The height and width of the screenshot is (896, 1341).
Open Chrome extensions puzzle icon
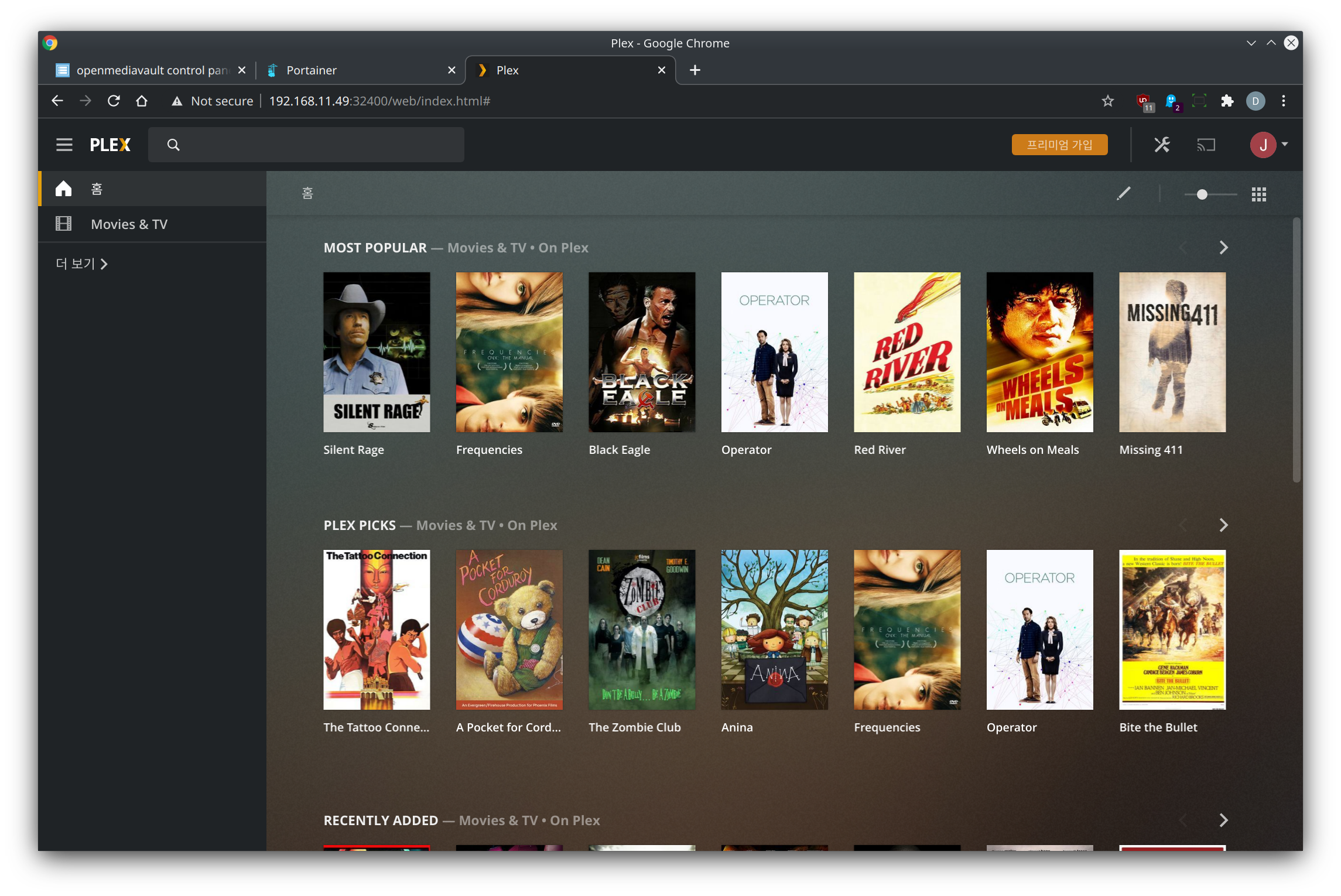click(x=1227, y=101)
